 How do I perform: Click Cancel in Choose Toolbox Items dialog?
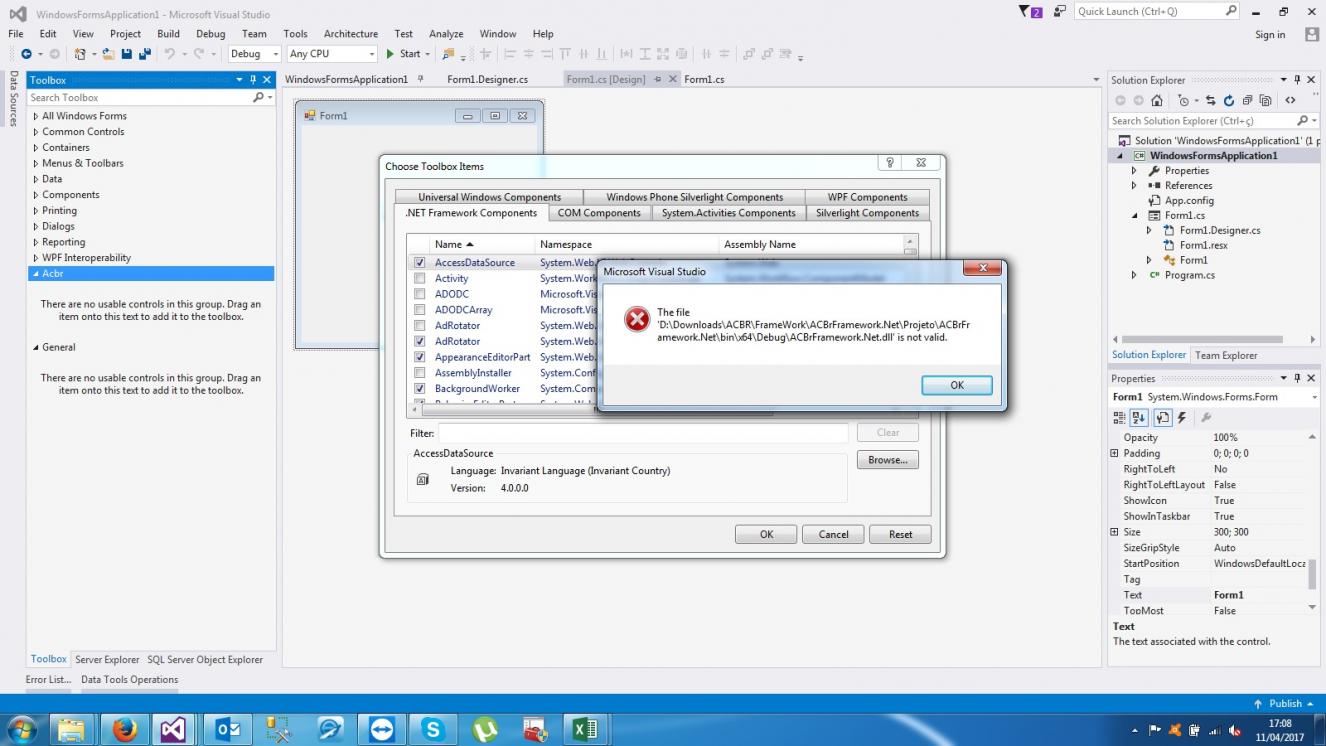(x=833, y=534)
